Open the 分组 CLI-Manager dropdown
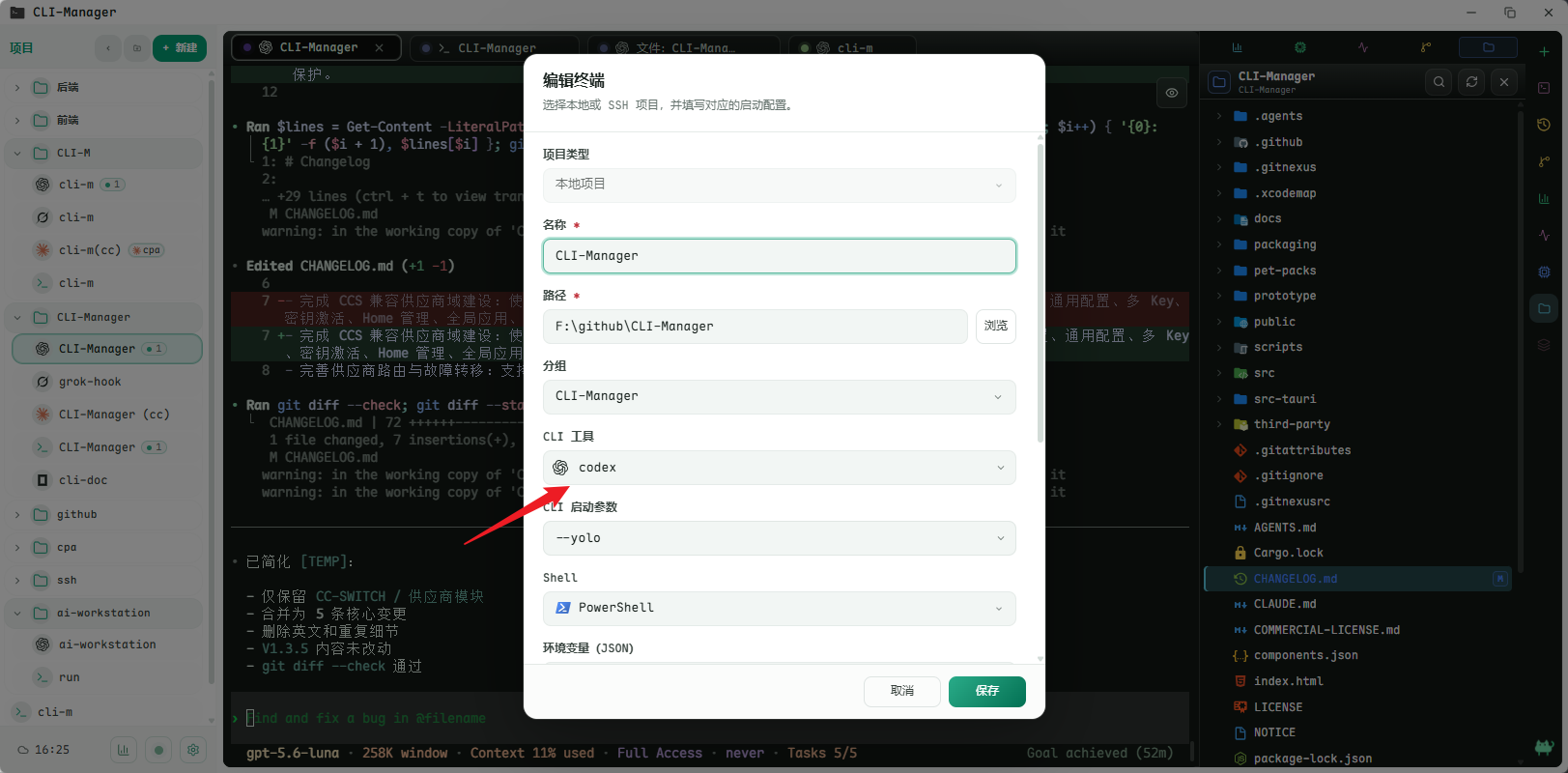Viewport: 1568px width, 773px height. [779, 396]
